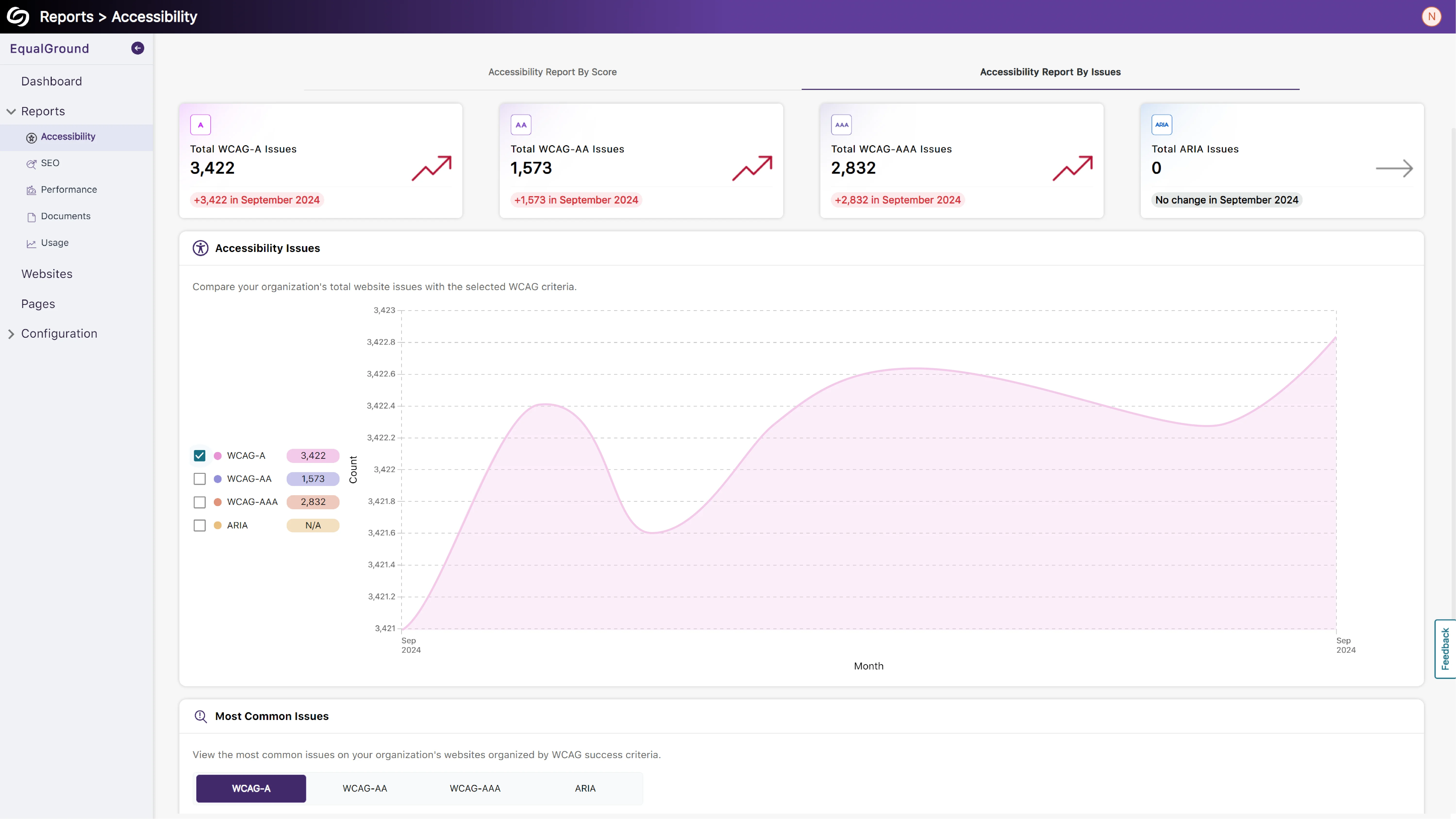1456x819 pixels.
Task: Click the N/A ARIA legend value pill
Action: pos(313,526)
